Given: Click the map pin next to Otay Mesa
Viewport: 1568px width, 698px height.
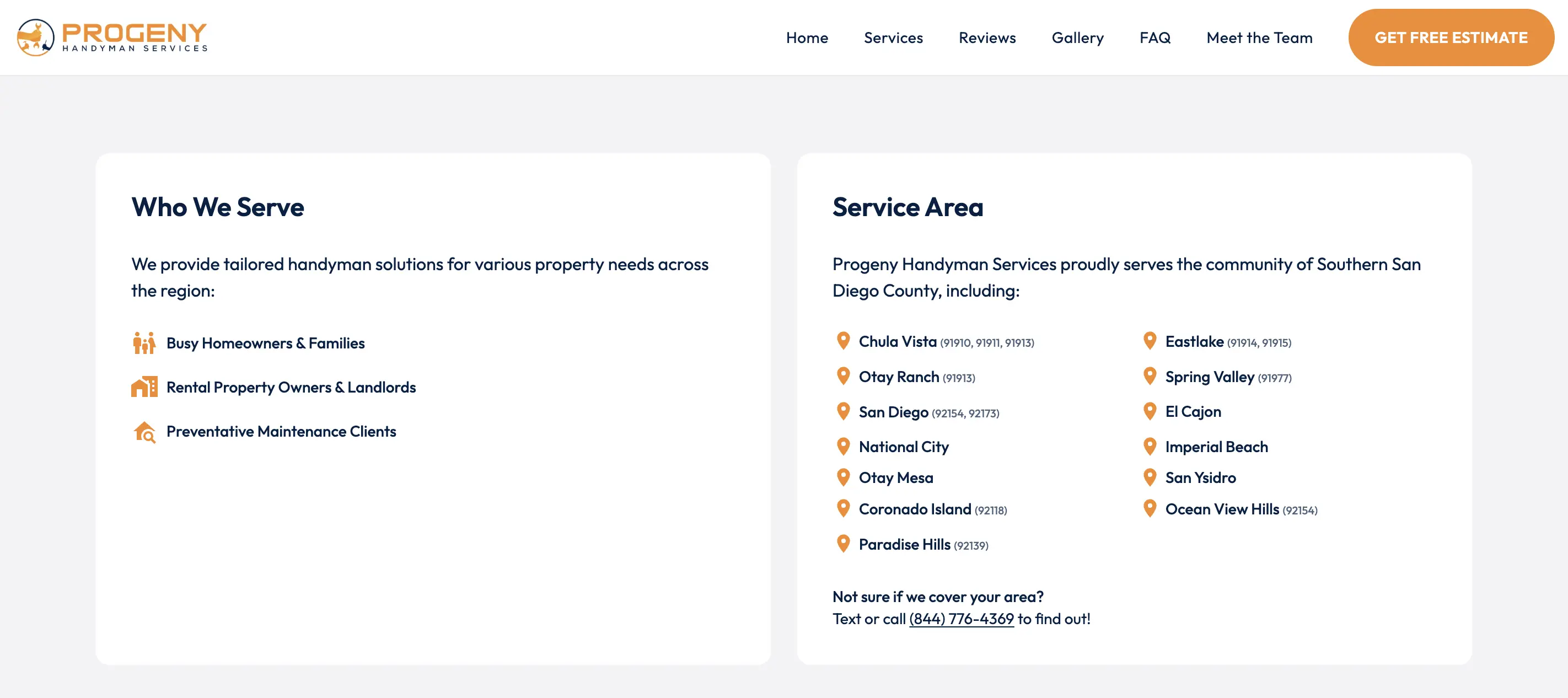Looking at the screenshot, I should (843, 477).
